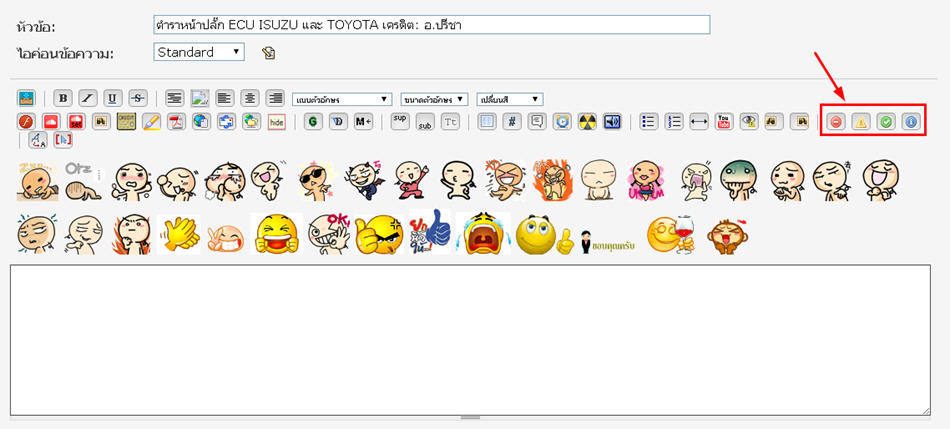The width and height of the screenshot is (950, 429).
Task: Insert the yellow laughing face emoticon
Action: 277,234
